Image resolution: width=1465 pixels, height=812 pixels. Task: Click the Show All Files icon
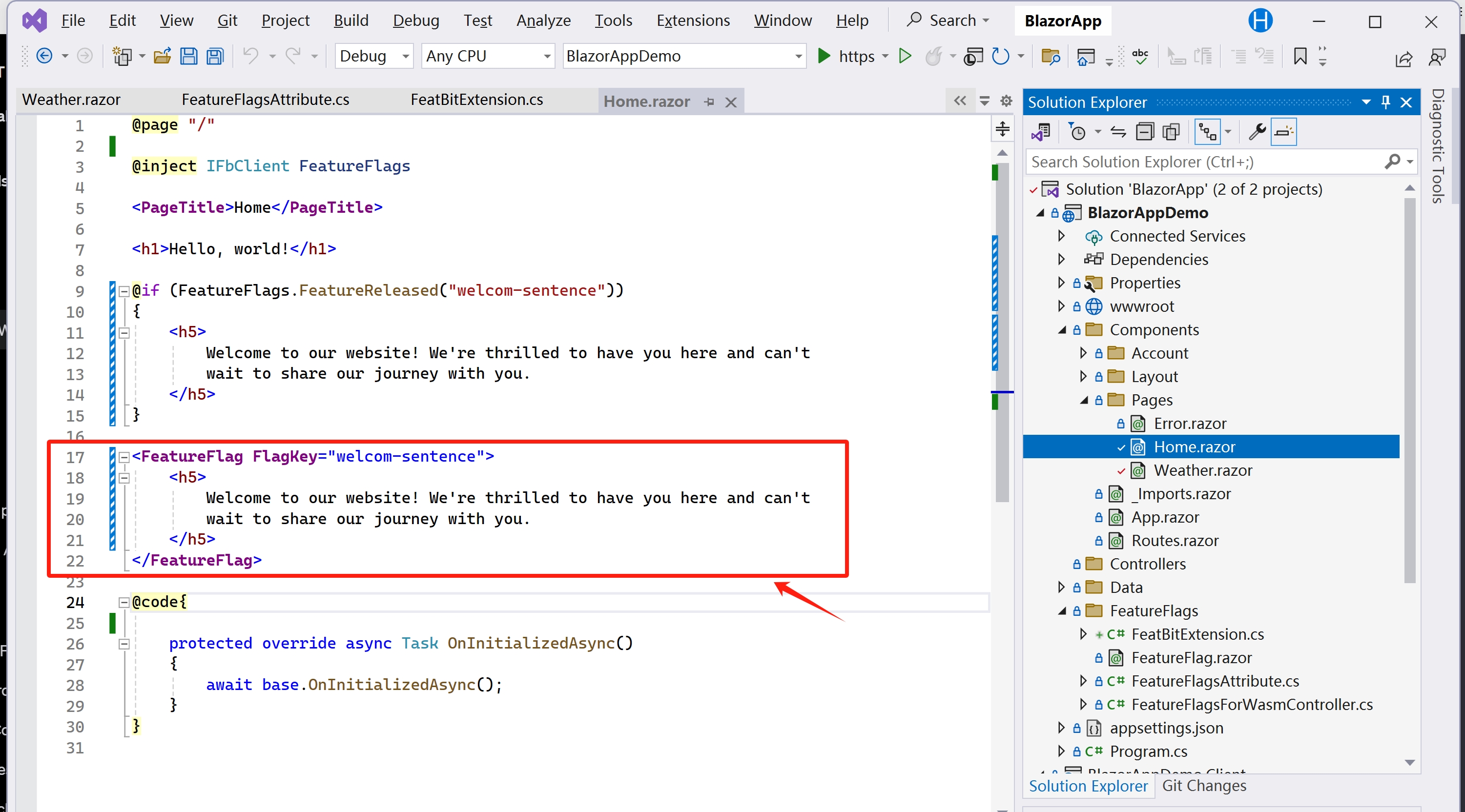point(1172,132)
